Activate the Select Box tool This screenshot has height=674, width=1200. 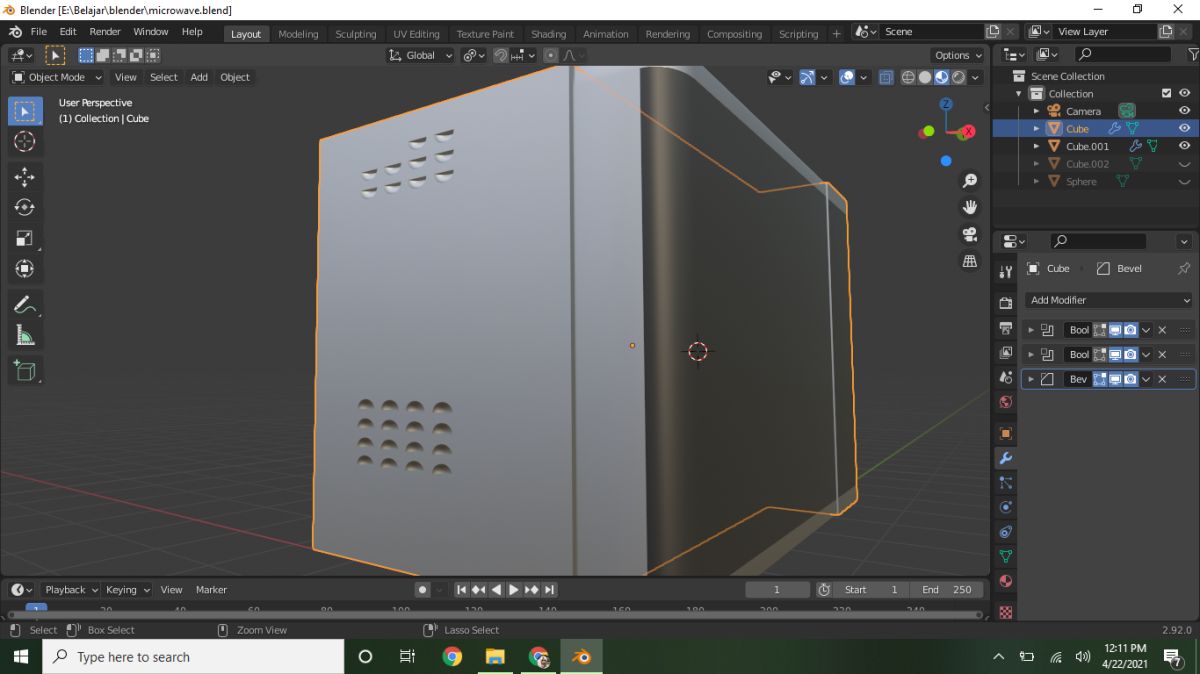click(x=25, y=111)
